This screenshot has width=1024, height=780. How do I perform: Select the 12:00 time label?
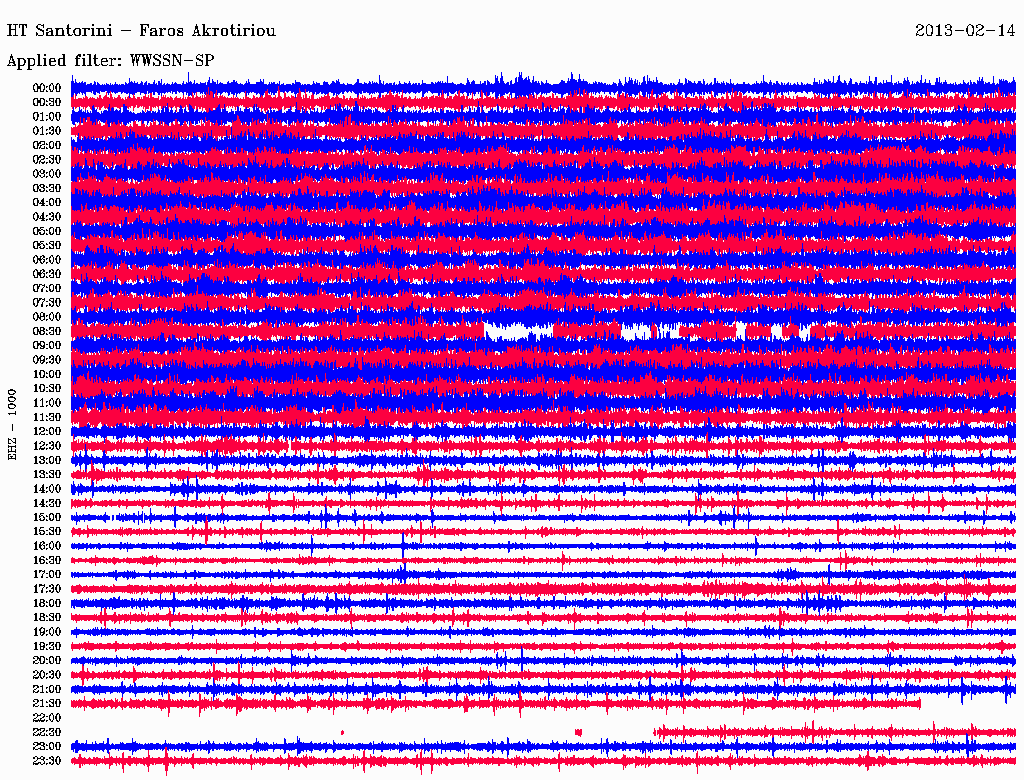click(x=47, y=432)
